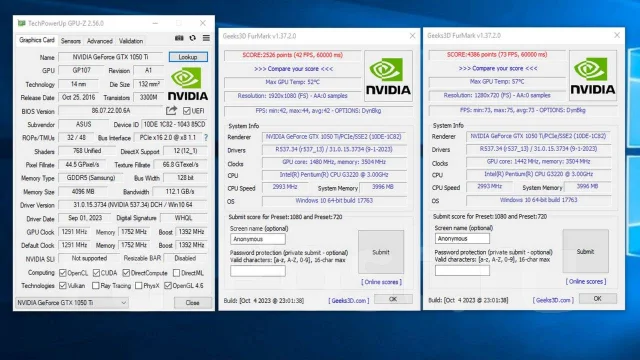
Task: Click the Bus Interface question mark
Action: pos(206,138)
